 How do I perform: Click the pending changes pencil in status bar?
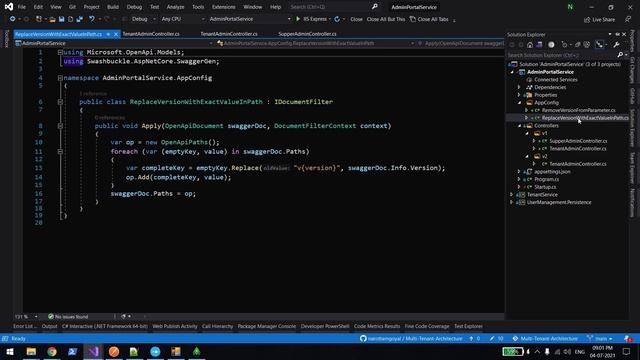[492, 339]
